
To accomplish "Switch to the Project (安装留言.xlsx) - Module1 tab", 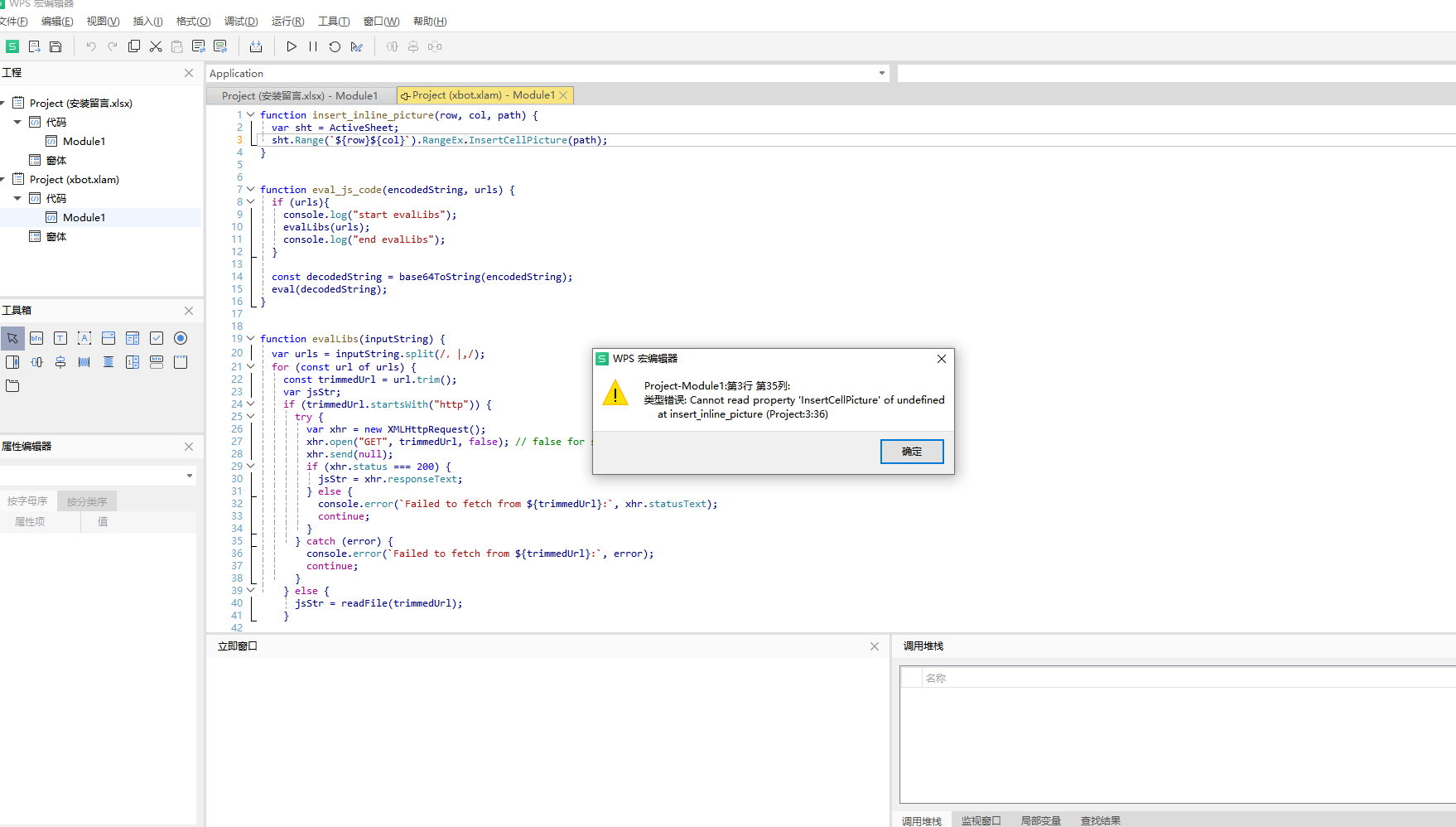I will coord(300,96).
